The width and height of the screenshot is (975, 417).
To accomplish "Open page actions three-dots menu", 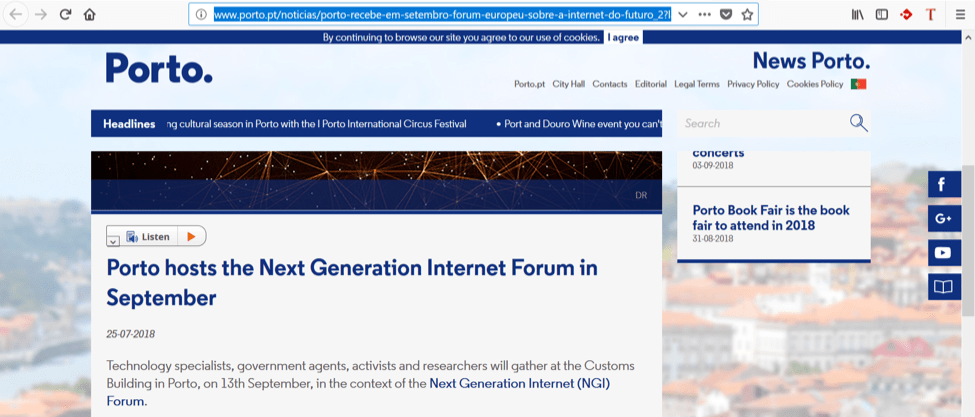I will (705, 15).
